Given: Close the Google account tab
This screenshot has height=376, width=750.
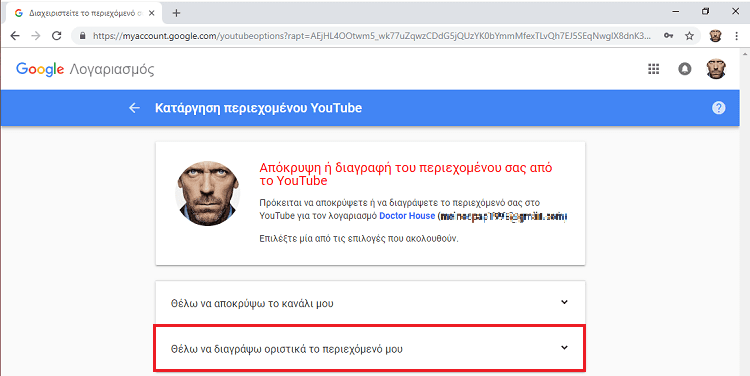Looking at the screenshot, I should (x=152, y=13).
